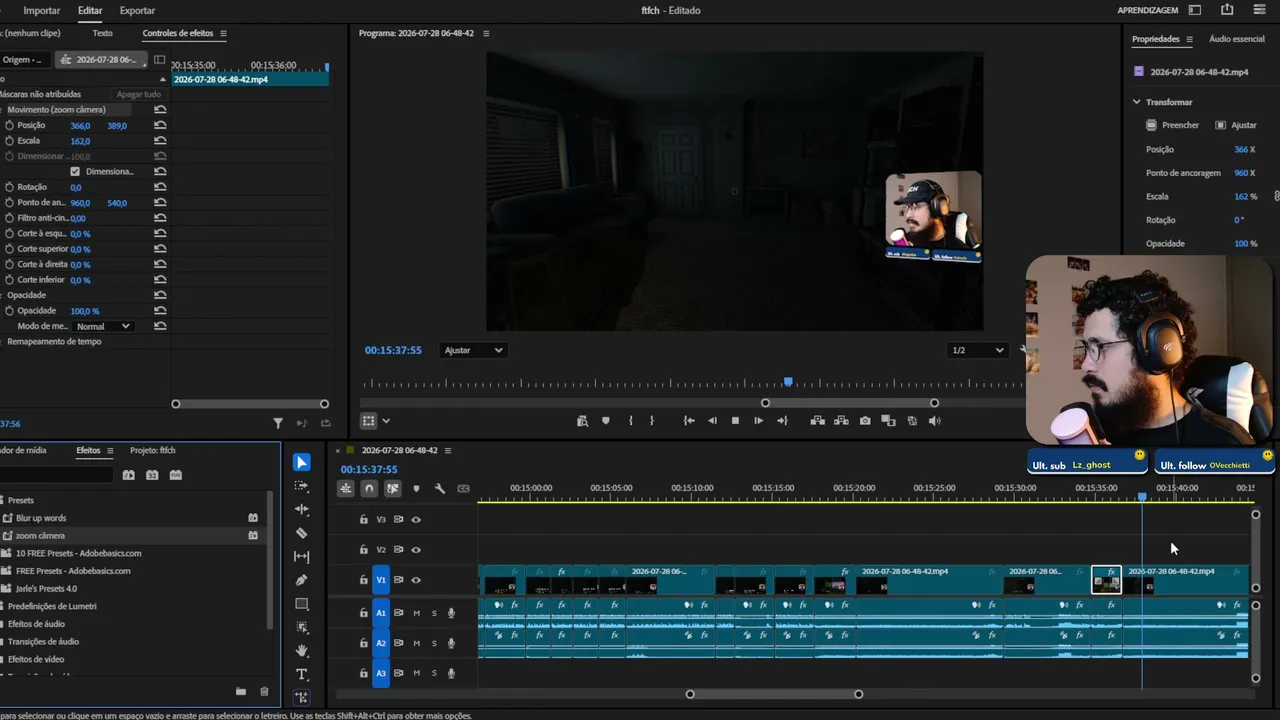Select the Type tool

(x=302, y=675)
